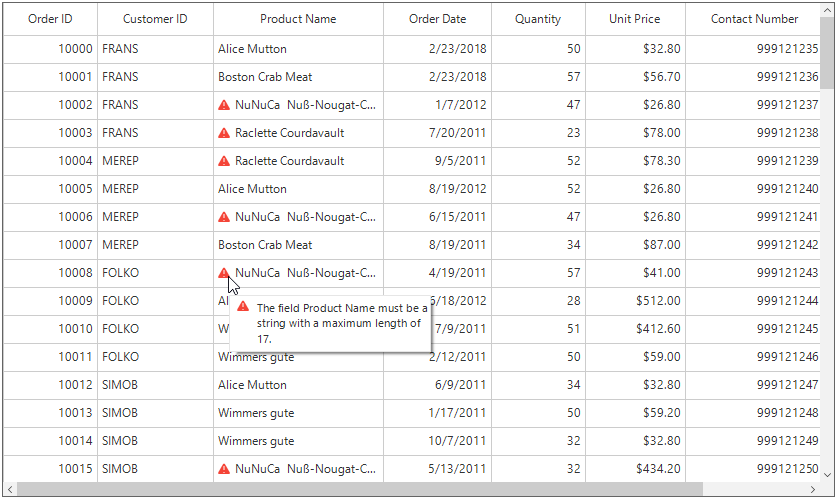This screenshot has height=497, width=835.
Task: Click the Order Date cell 10/7/2011
Action: (437, 441)
